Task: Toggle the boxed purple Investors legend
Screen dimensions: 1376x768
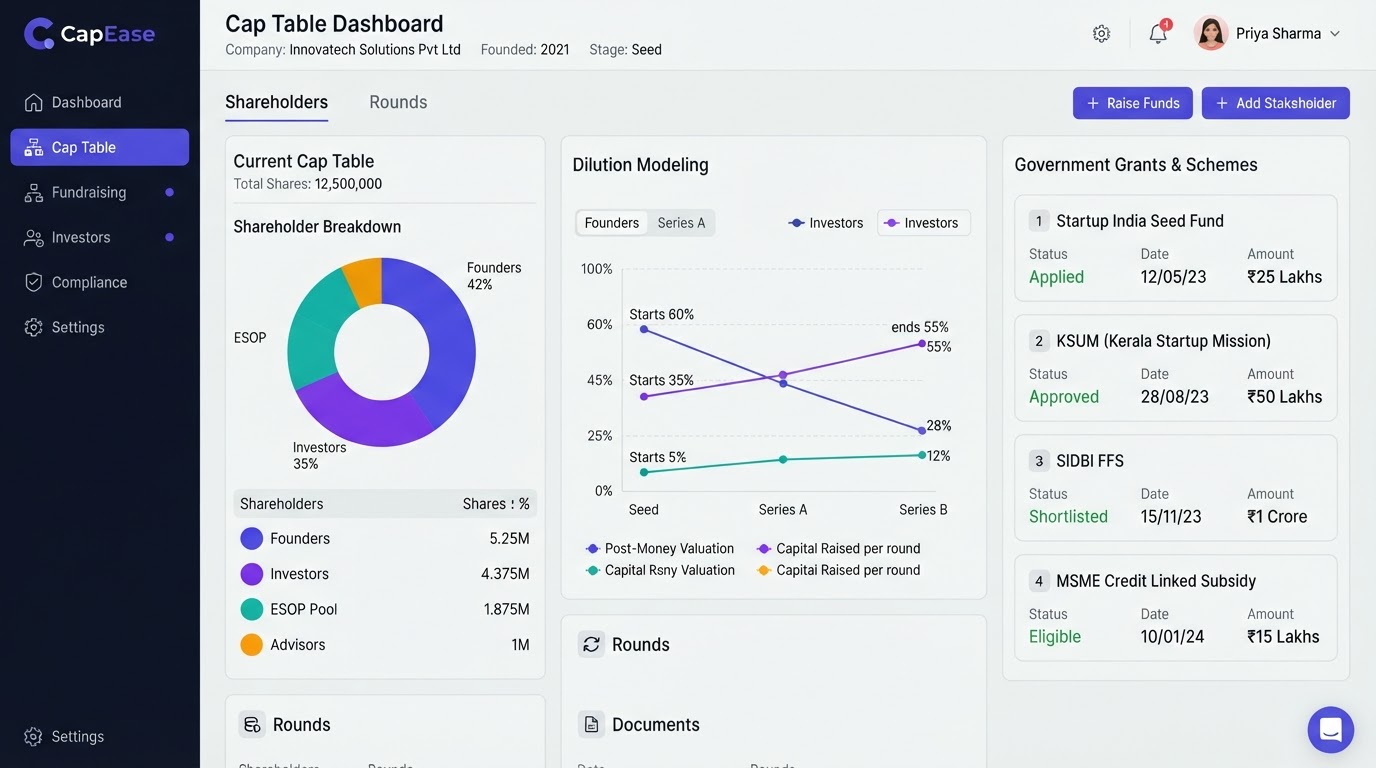Action: 924,223
